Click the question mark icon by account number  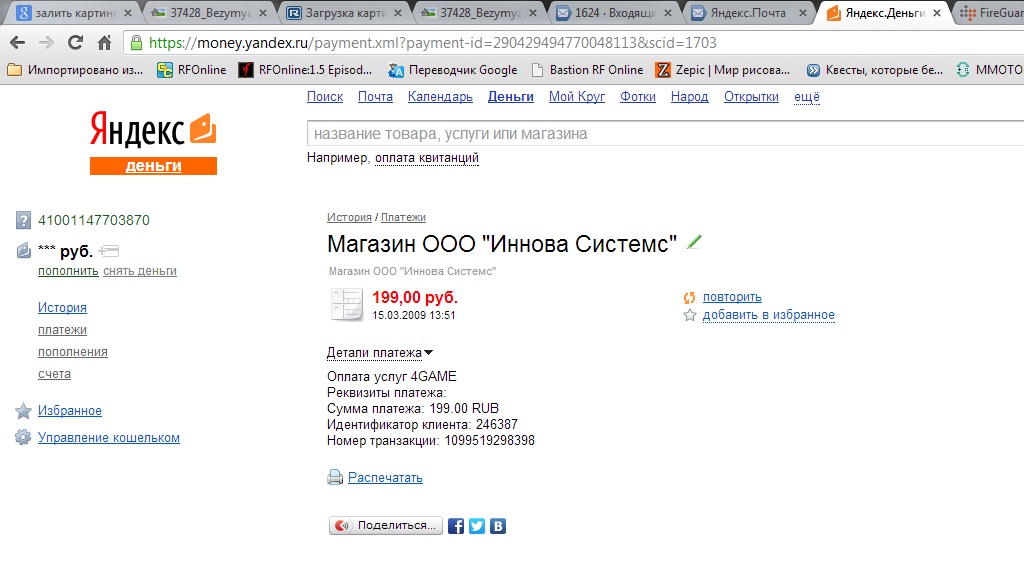coord(24,220)
